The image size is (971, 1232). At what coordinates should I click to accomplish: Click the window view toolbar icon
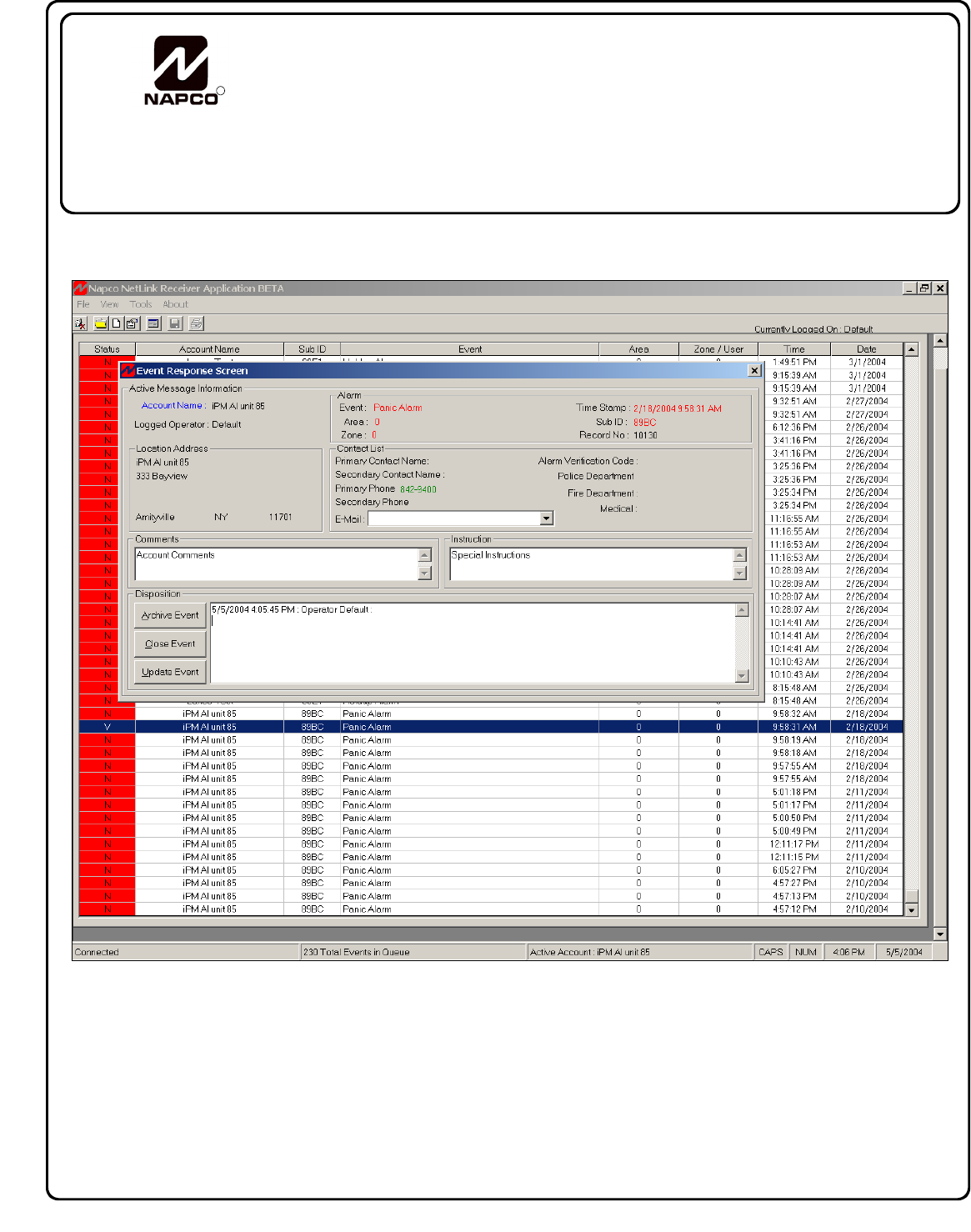point(154,323)
